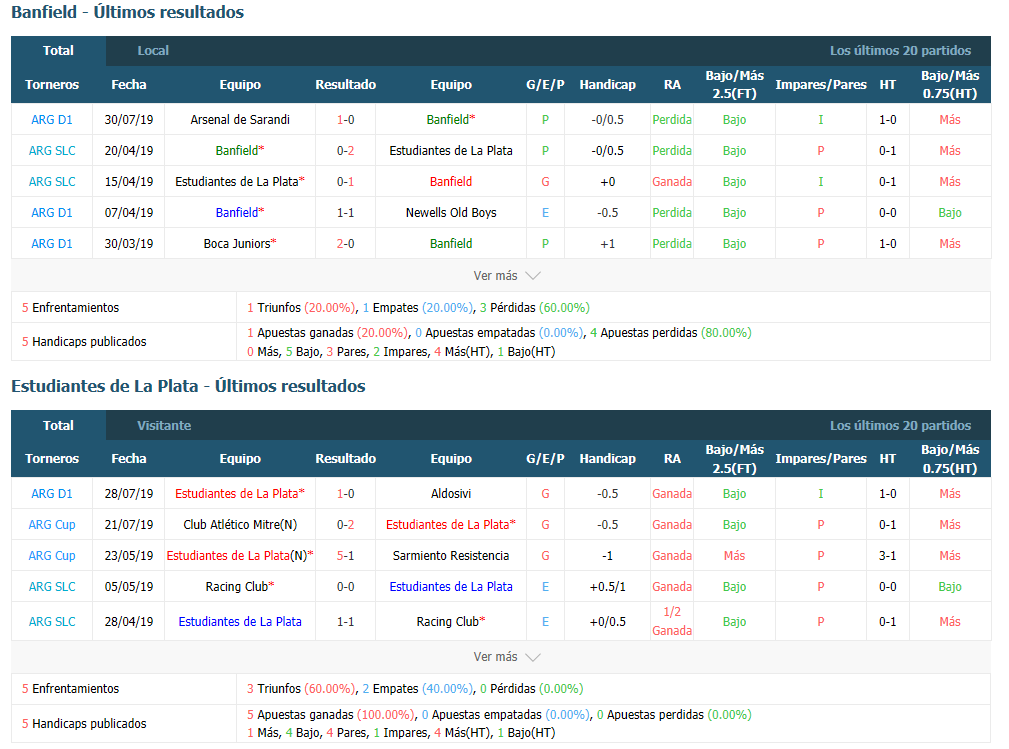Screen dimensions: 1009x749
Task: Click the Impares/Pares column header in the Estudiantes table
Action: (820, 459)
